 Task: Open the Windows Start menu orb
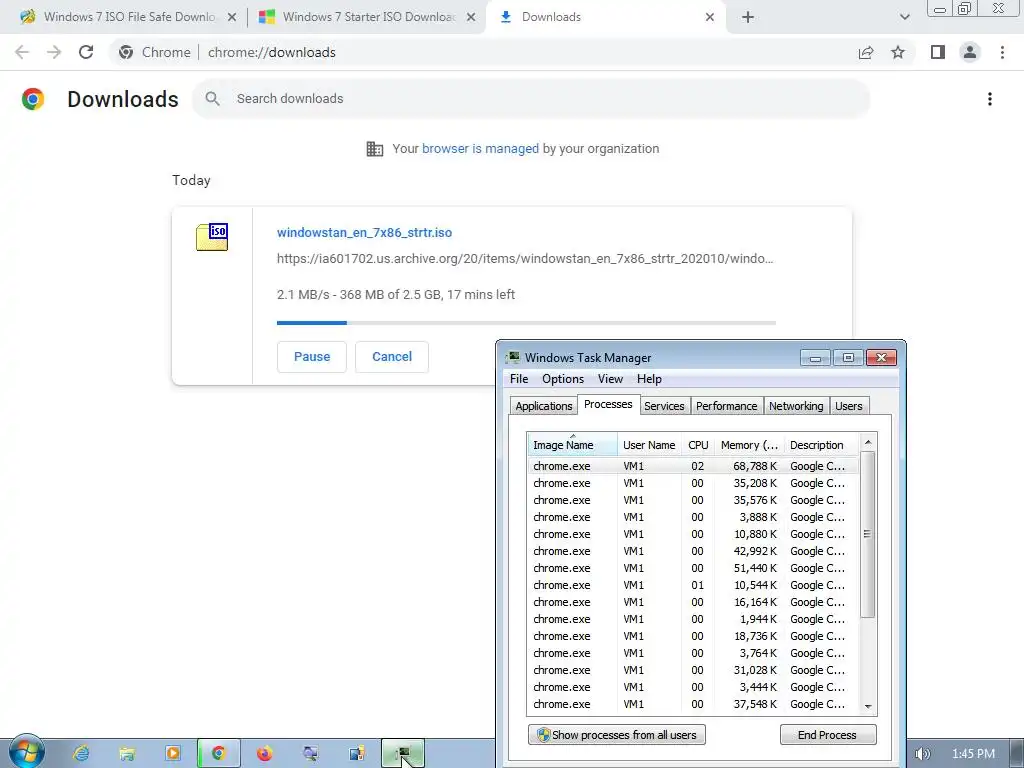(x=27, y=752)
